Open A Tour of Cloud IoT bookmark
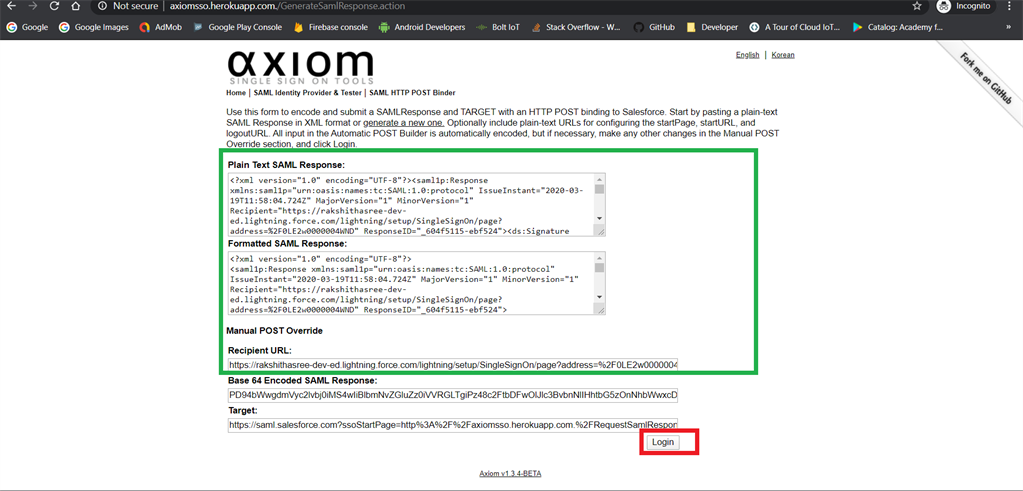The width and height of the screenshot is (1023, 491). pyautogui.click(x=795, y=27)
